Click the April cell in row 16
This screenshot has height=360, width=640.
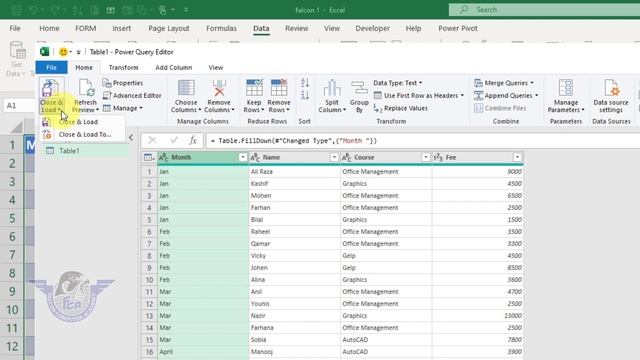tap(203, 351)
